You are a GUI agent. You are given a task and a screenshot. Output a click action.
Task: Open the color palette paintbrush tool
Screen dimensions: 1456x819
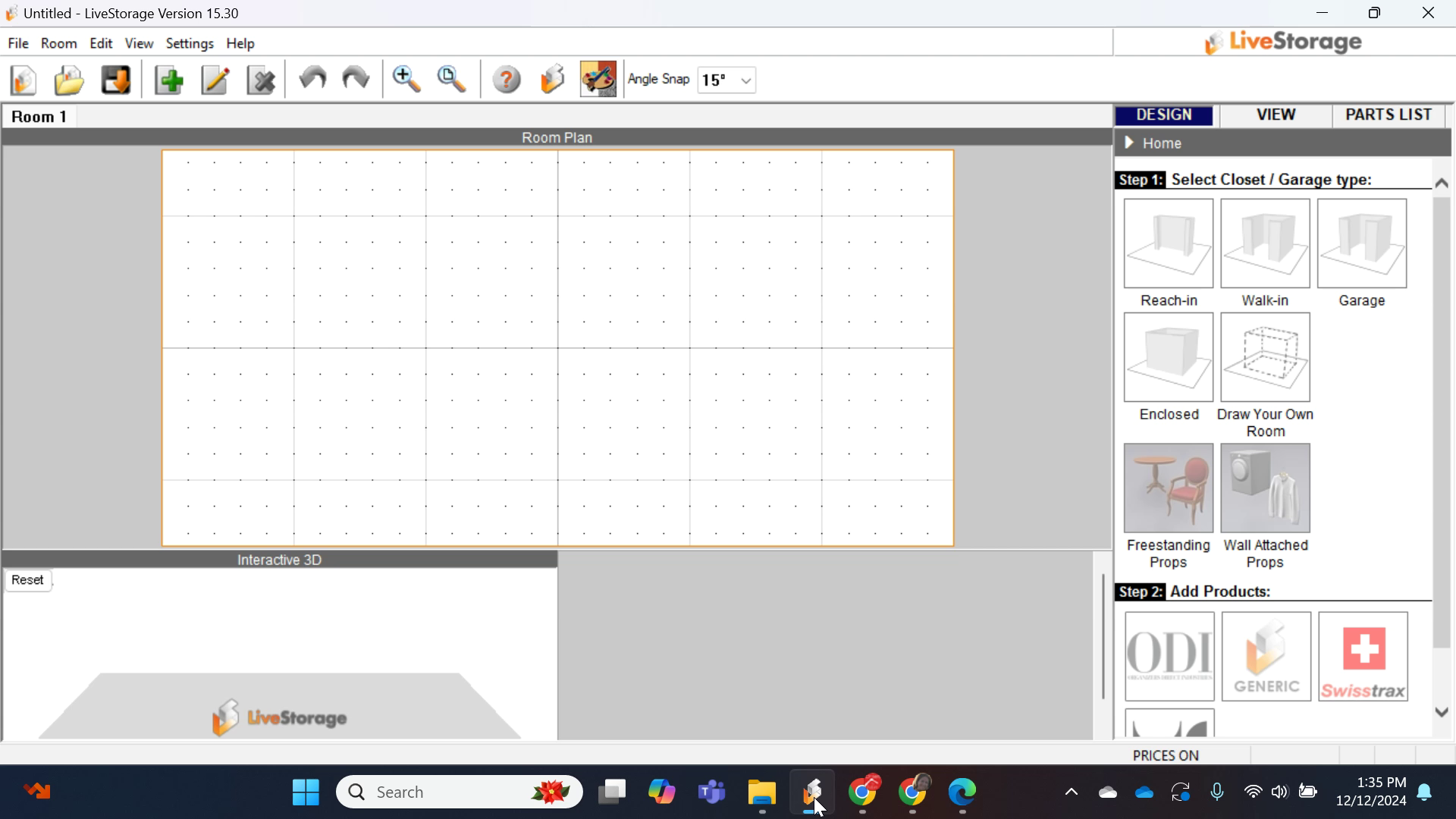[598, 79]
